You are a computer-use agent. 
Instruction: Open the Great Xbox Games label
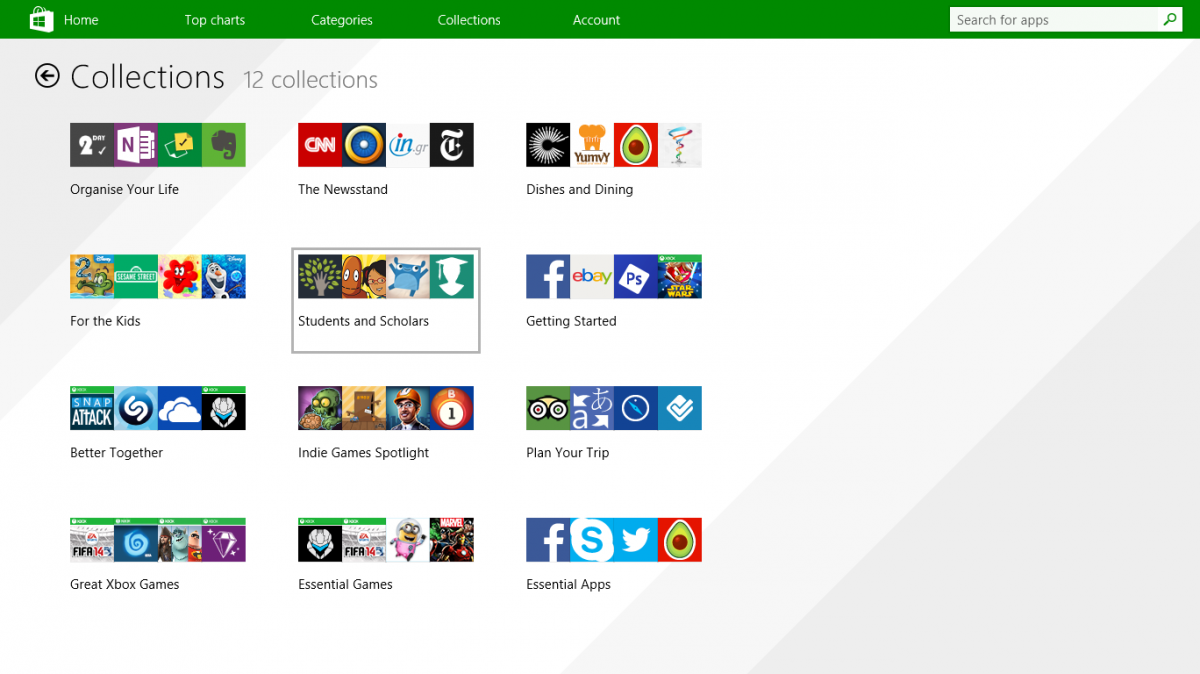(x=124, y=584)
